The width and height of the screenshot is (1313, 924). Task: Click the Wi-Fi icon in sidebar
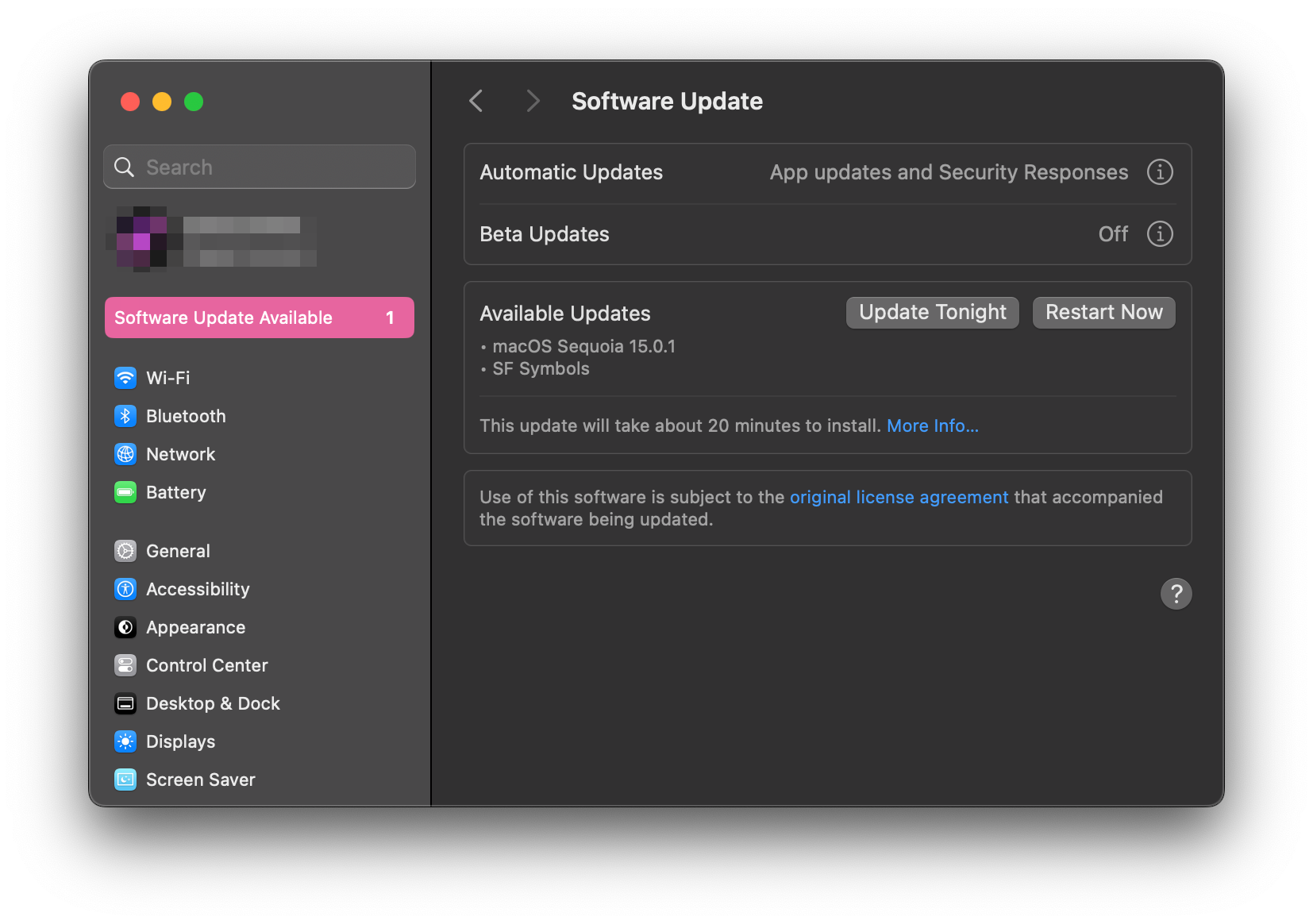click(x=125, y=378)
